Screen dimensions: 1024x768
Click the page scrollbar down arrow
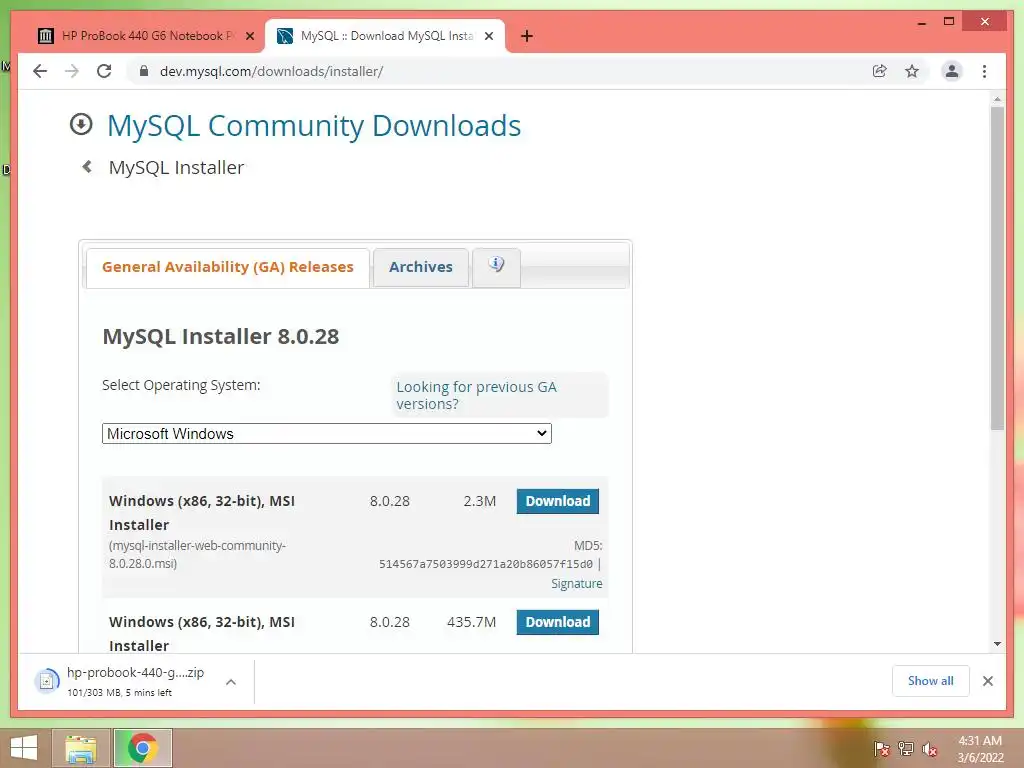pos(997,644)
